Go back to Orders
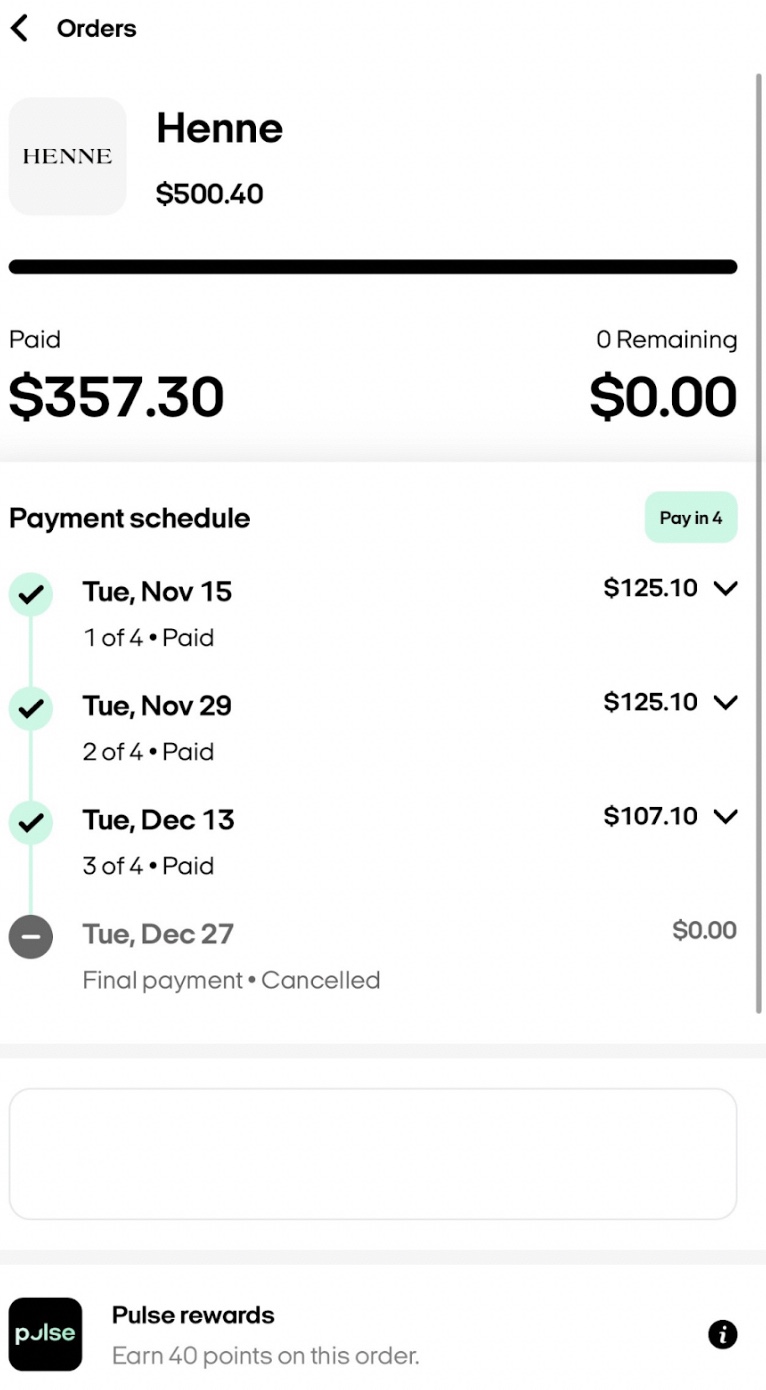Image resolution: width=766 pixels, height=1390 pixels. tap(96, 28)
